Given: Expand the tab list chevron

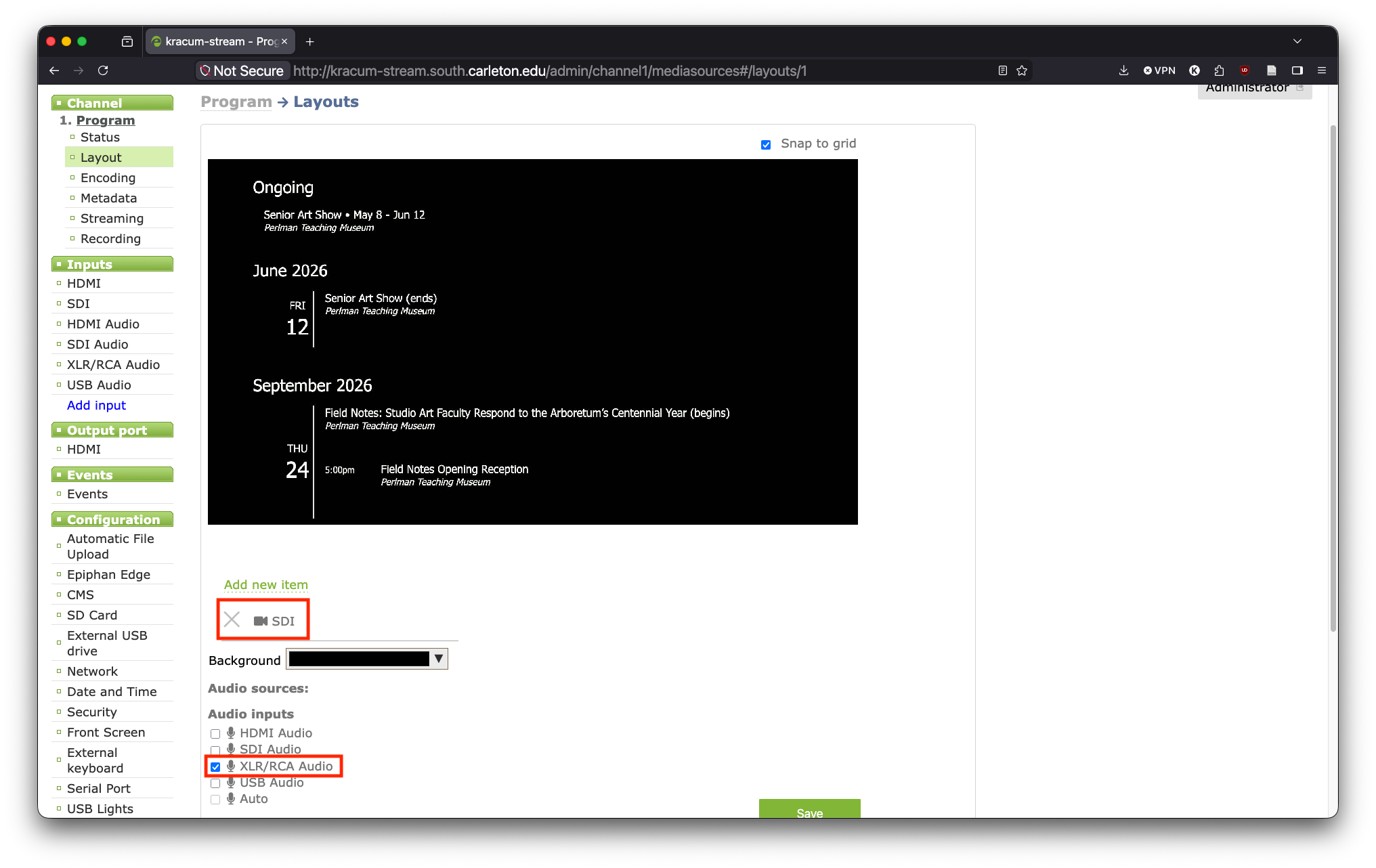Looking at the screenshot, I should point(1297,41).
